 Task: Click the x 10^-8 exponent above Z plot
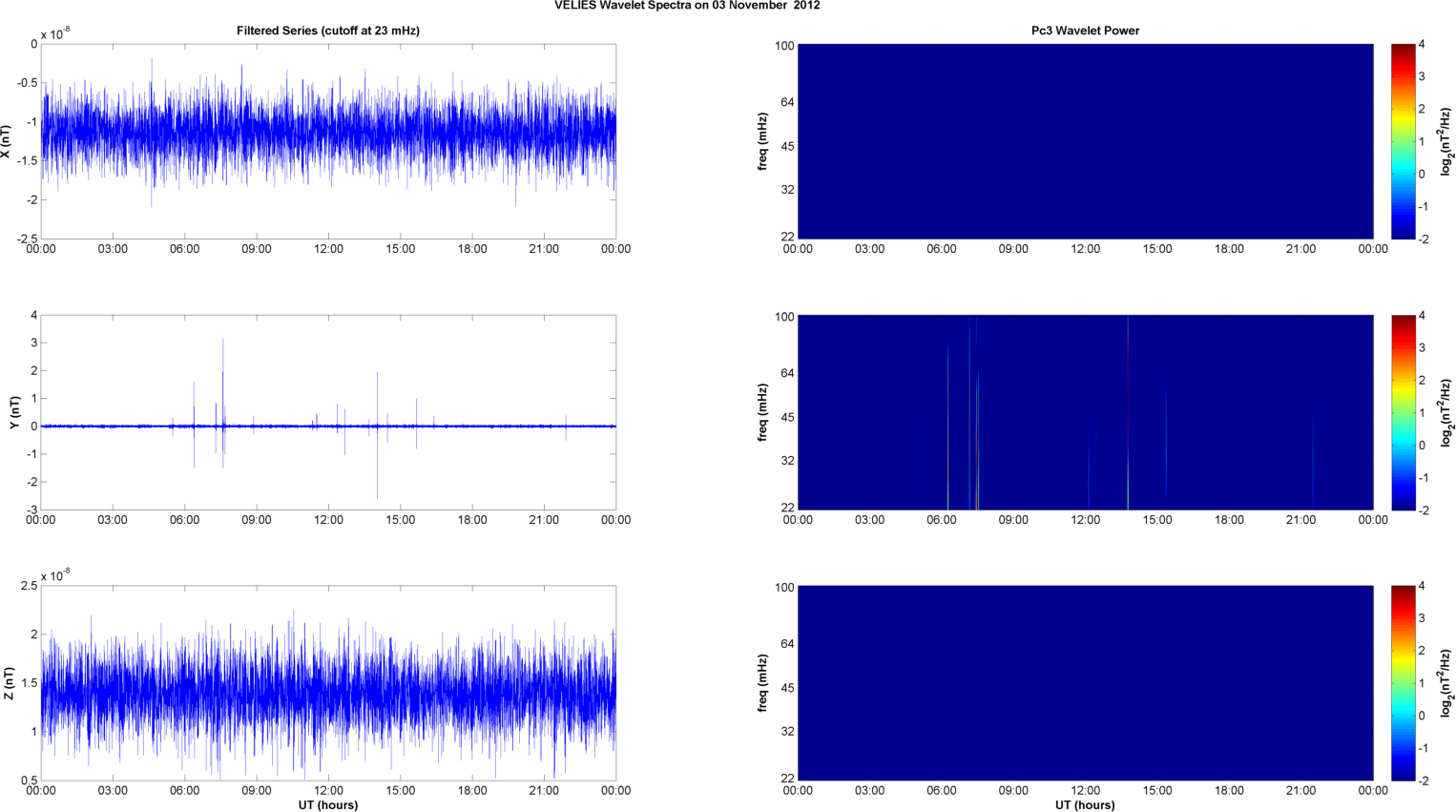tap(55, 574)
